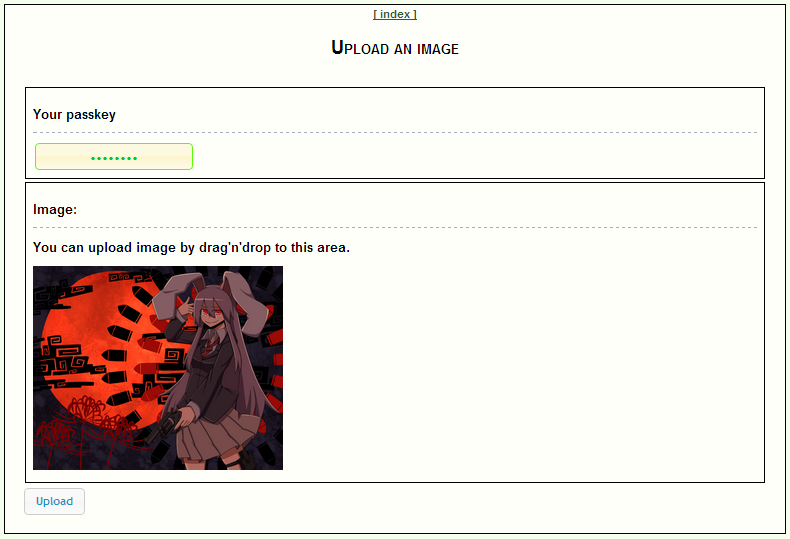This screenshot has height=539, width=790.
Task: Focus the passkey password field
Action: (114, 157)
